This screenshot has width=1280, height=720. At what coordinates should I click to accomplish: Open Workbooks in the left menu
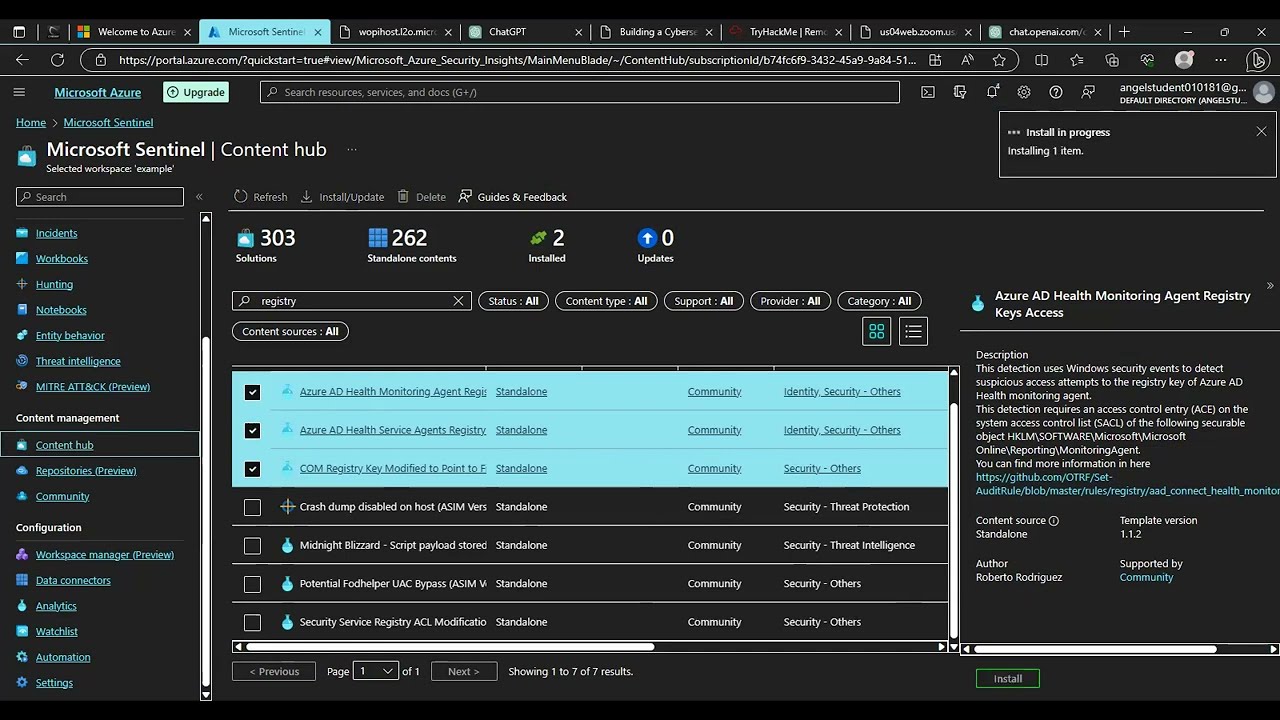[62, 258]
